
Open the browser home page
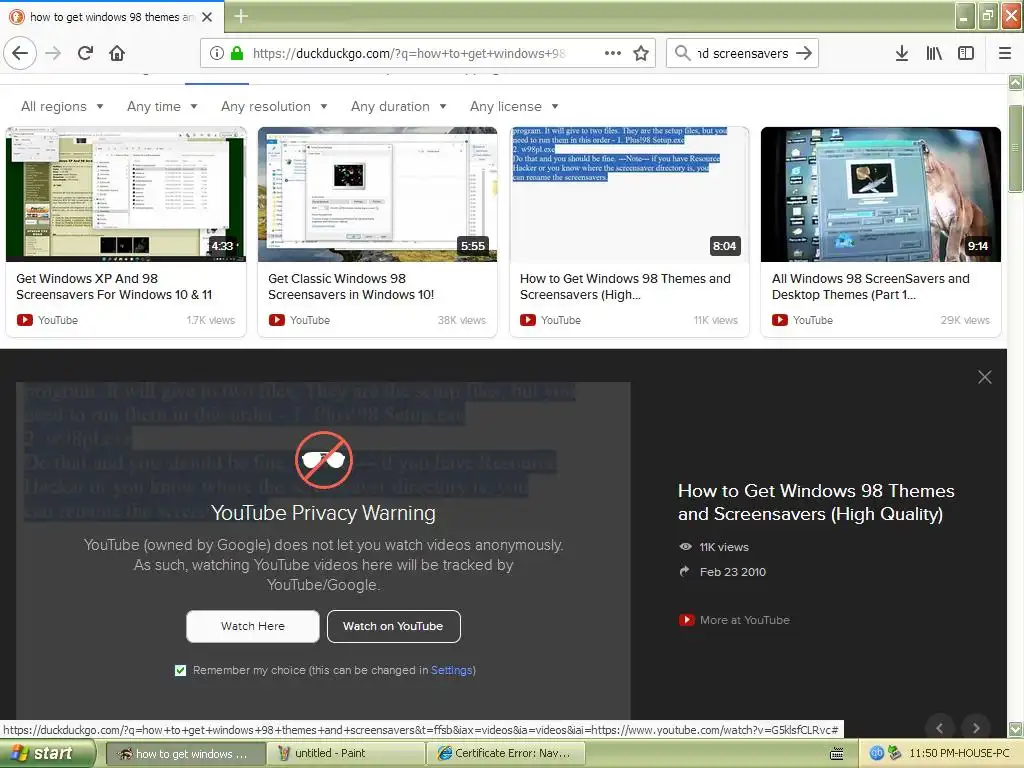tap(117, 53)
